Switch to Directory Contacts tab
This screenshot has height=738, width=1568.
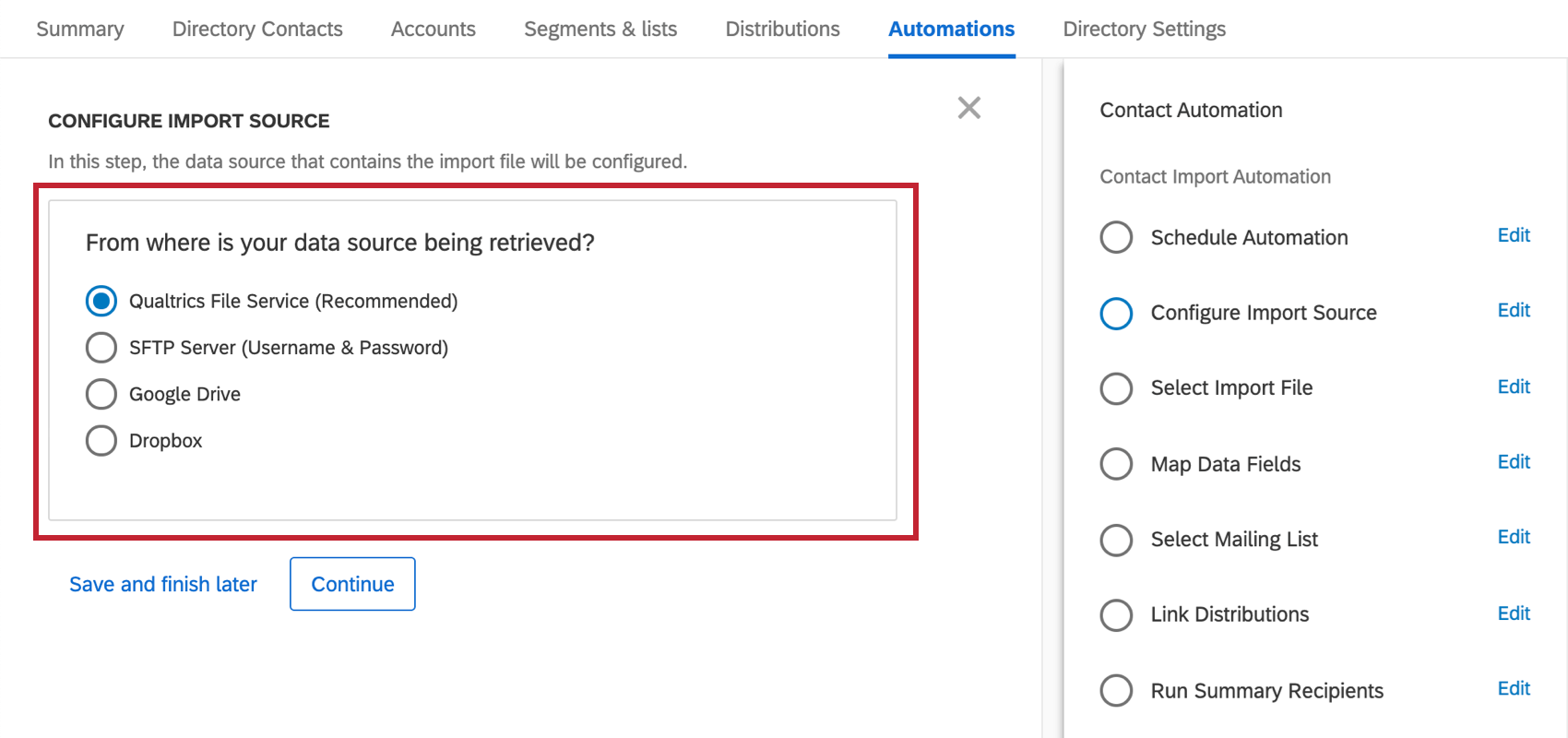pos(257,29)
